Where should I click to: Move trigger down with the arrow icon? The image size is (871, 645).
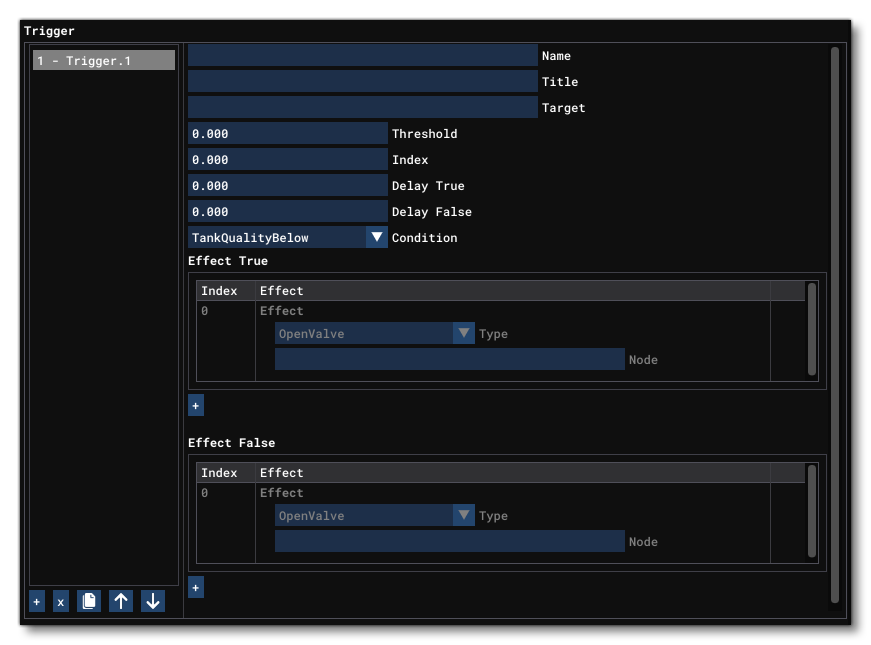coord(152,602)
